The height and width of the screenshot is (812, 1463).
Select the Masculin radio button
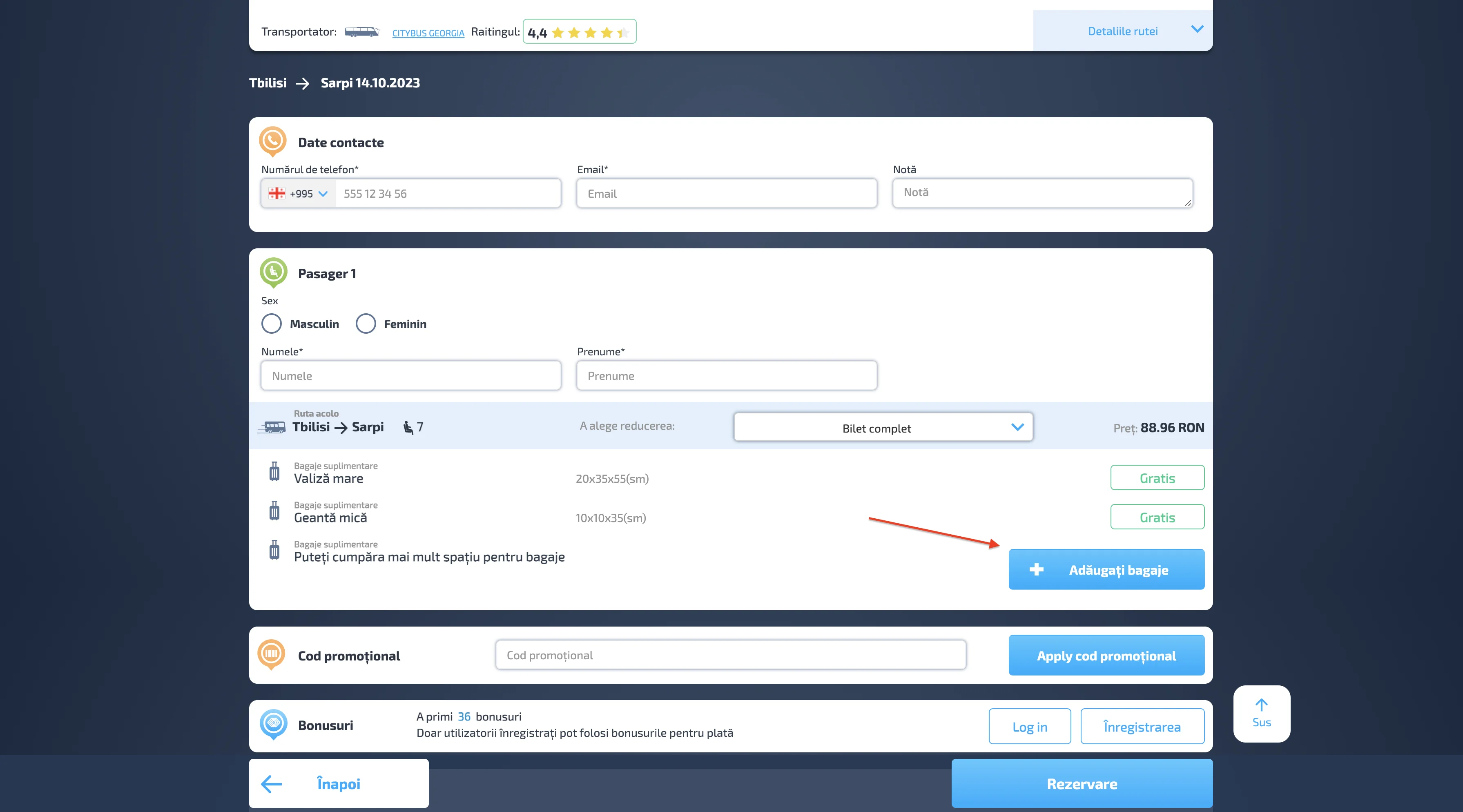[x=272, y=323]
